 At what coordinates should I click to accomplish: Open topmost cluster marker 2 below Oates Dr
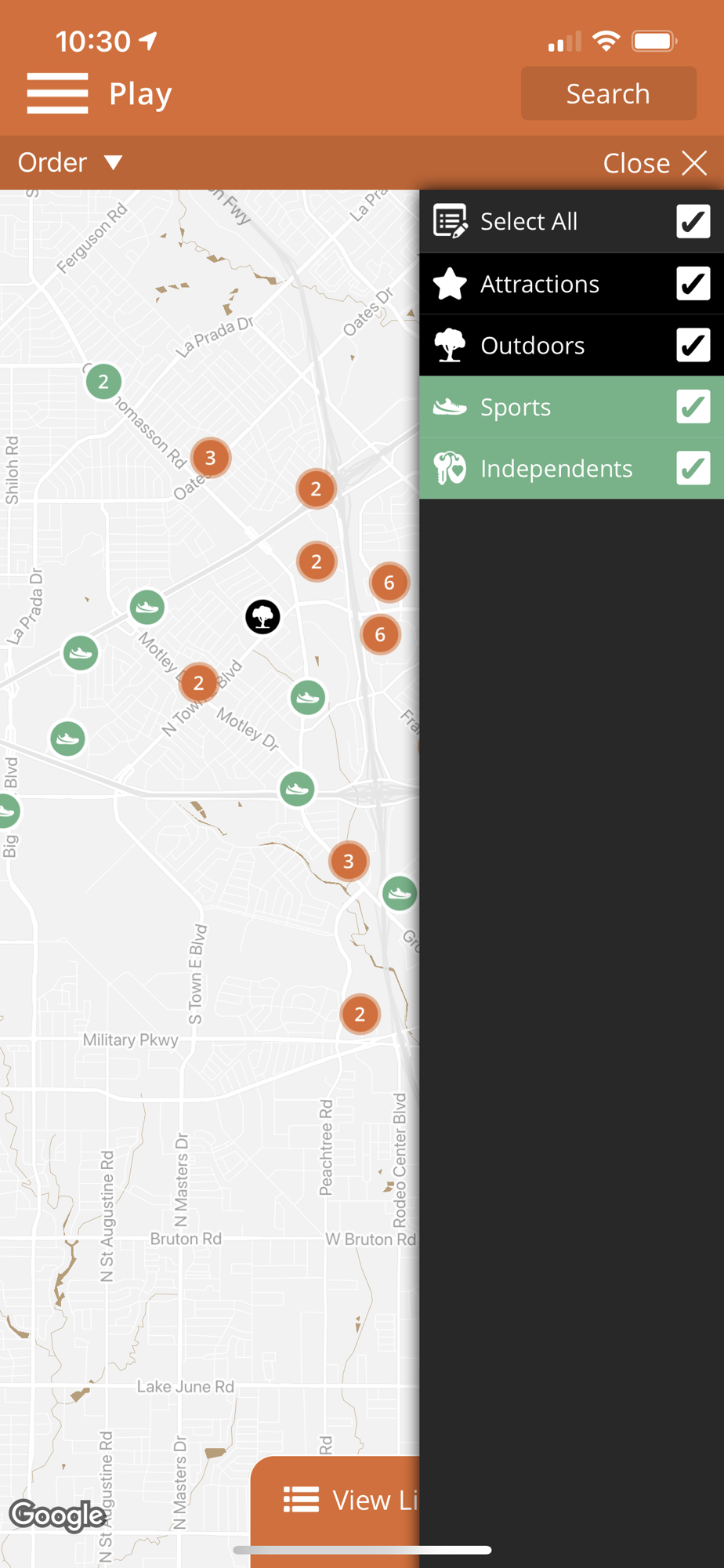[x=316, y=489]
